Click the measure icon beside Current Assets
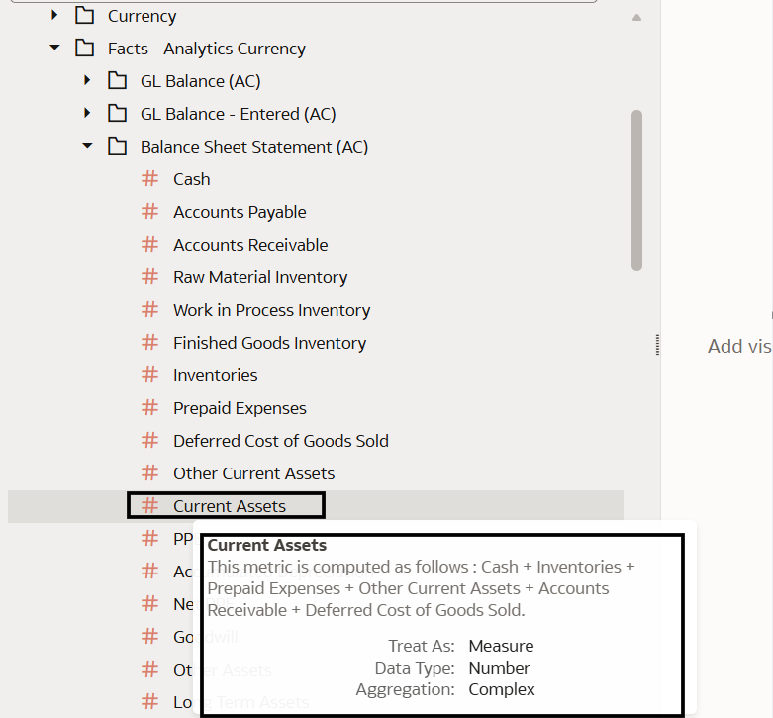773x718 pixels. tap(150, 505)
